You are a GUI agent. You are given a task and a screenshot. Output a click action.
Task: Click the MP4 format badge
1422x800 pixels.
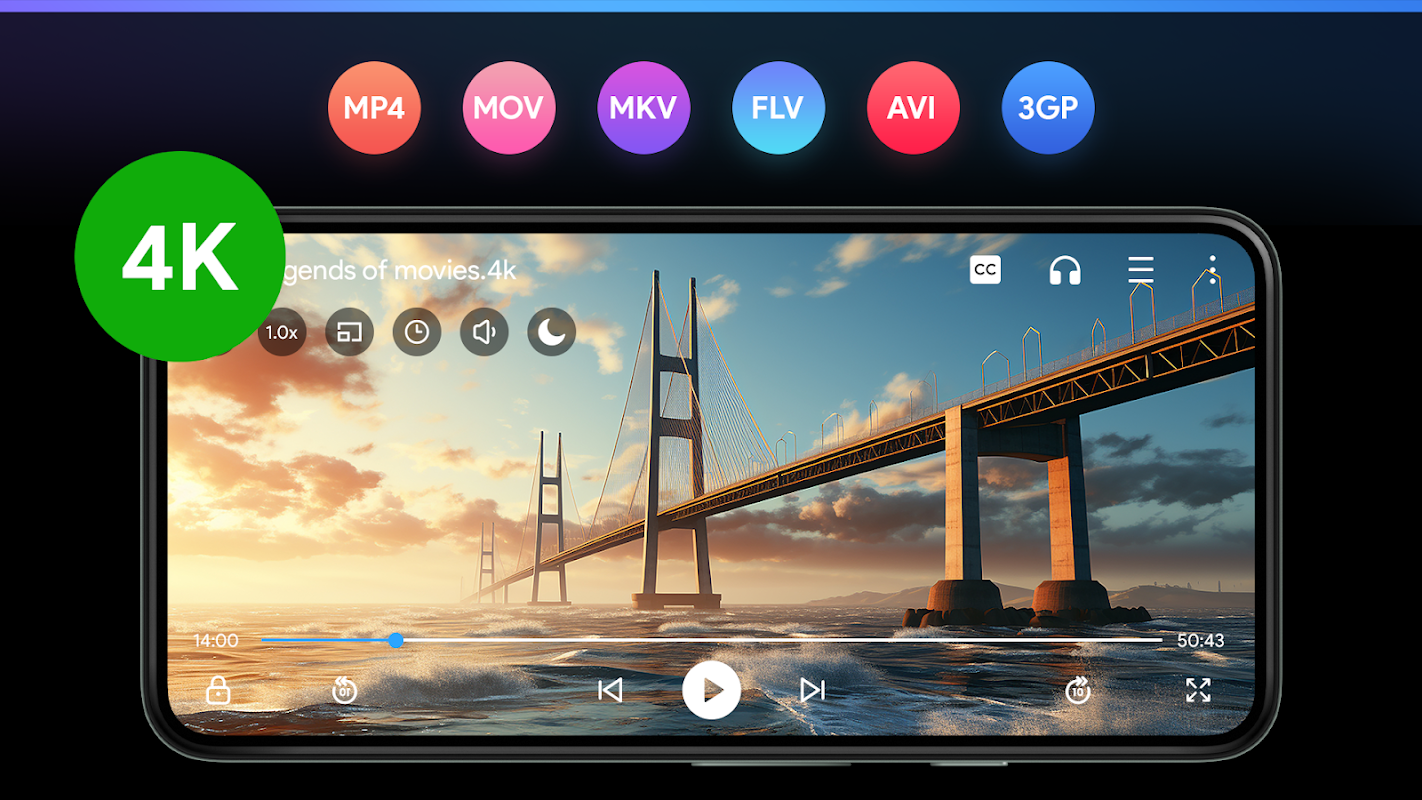click(374, 108)
